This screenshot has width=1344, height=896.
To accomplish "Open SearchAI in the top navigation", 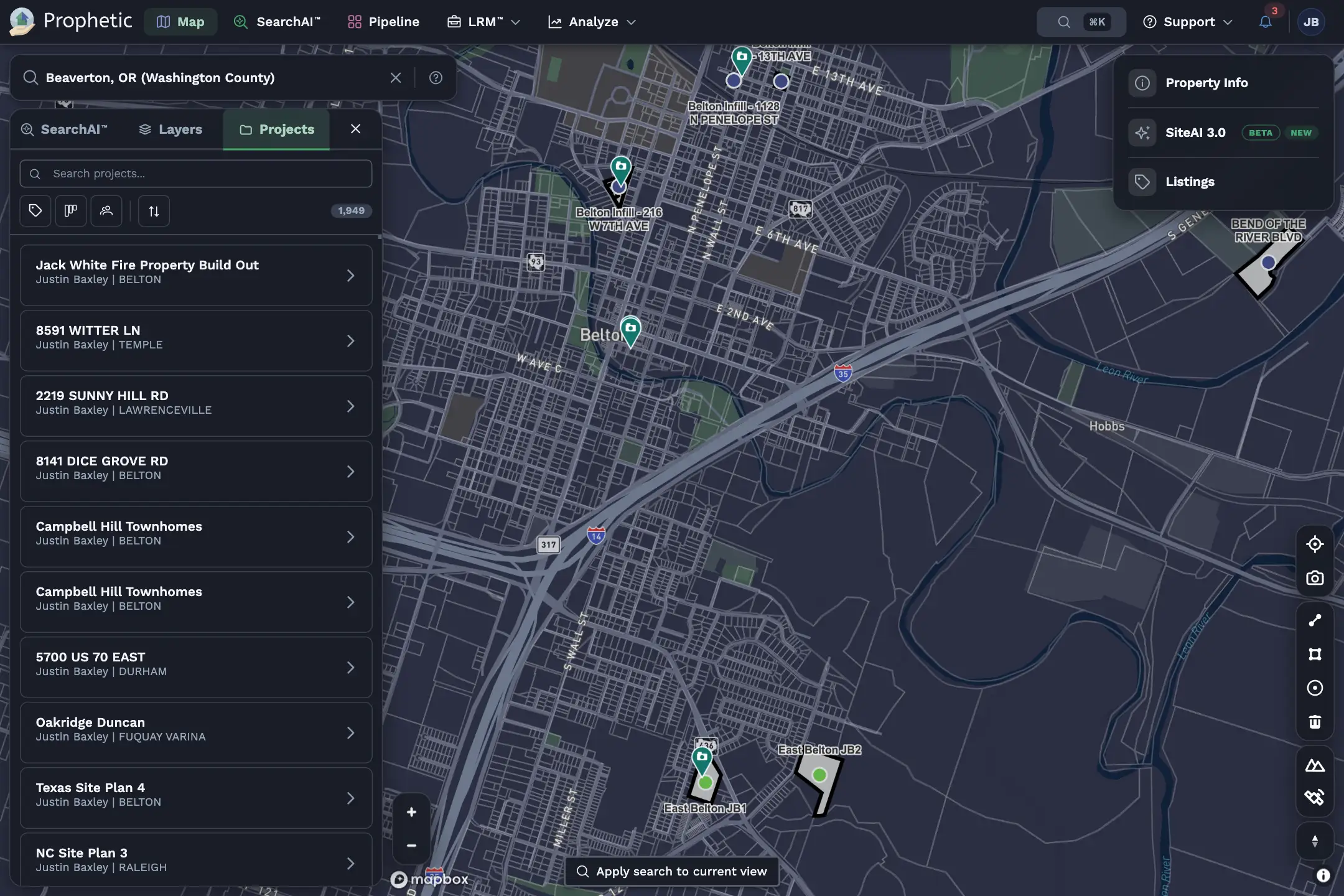I will [277, 22].
